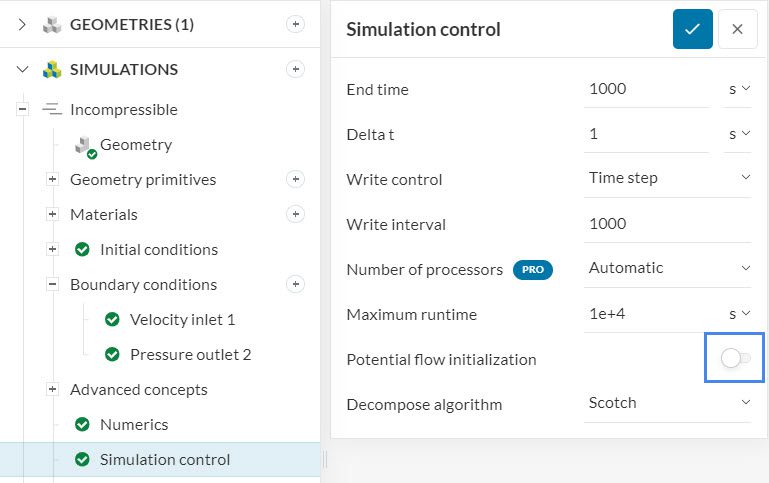Open the Decompose algorithm dropdown
The height and width of the screenshot is (483, 769).
pyautogui.click(x=667, y=403)
